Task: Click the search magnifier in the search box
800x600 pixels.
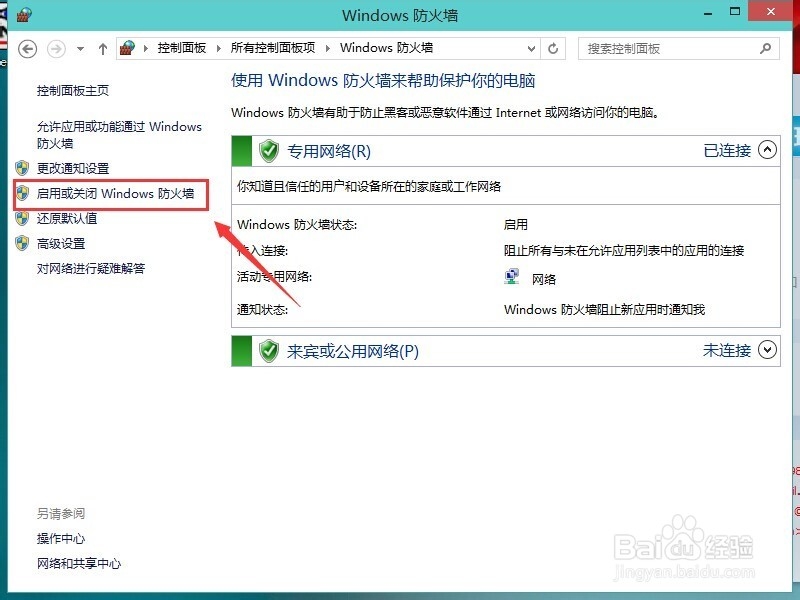Action: tap(765, 48)
